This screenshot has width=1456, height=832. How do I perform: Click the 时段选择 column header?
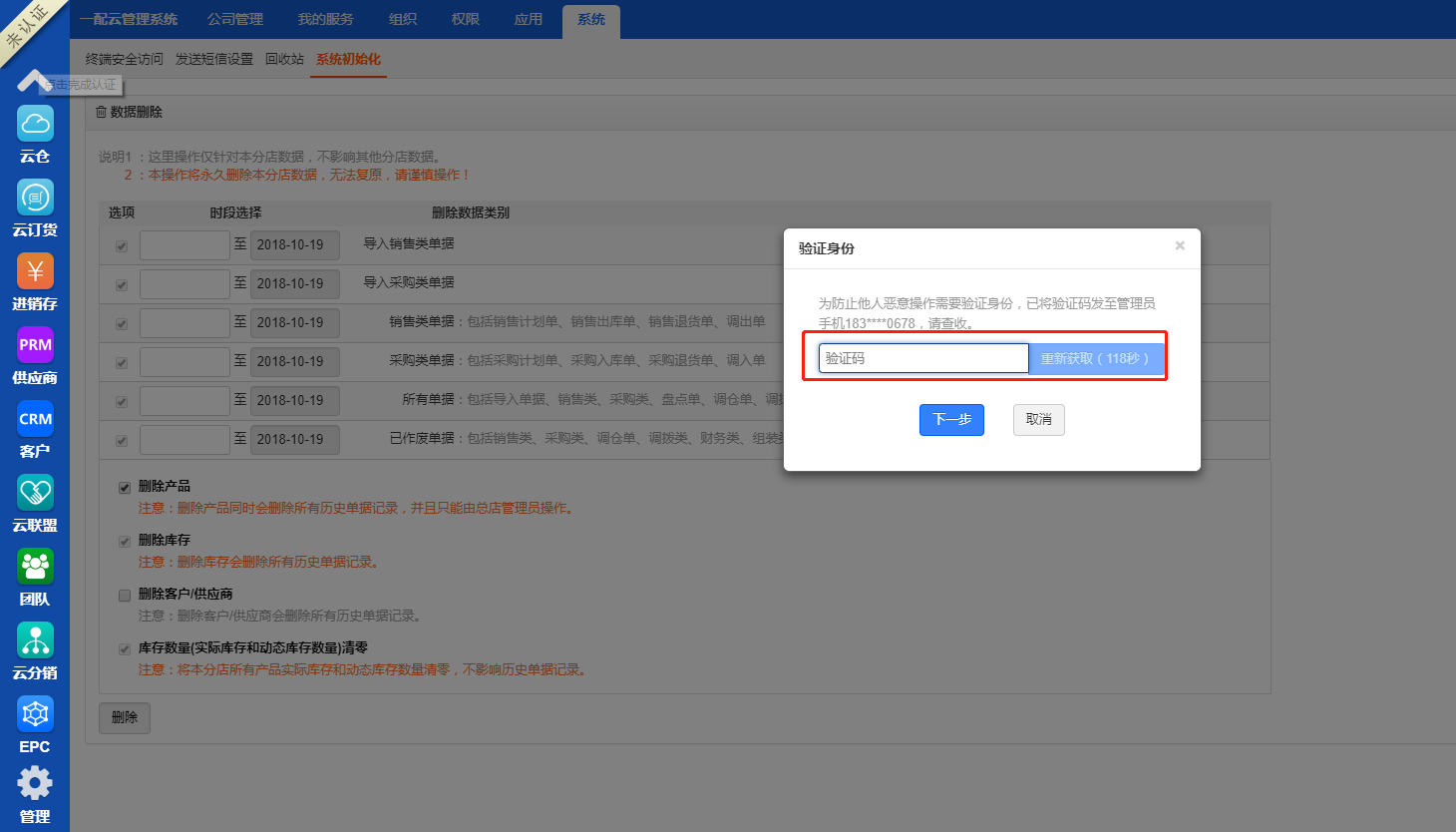235,212
